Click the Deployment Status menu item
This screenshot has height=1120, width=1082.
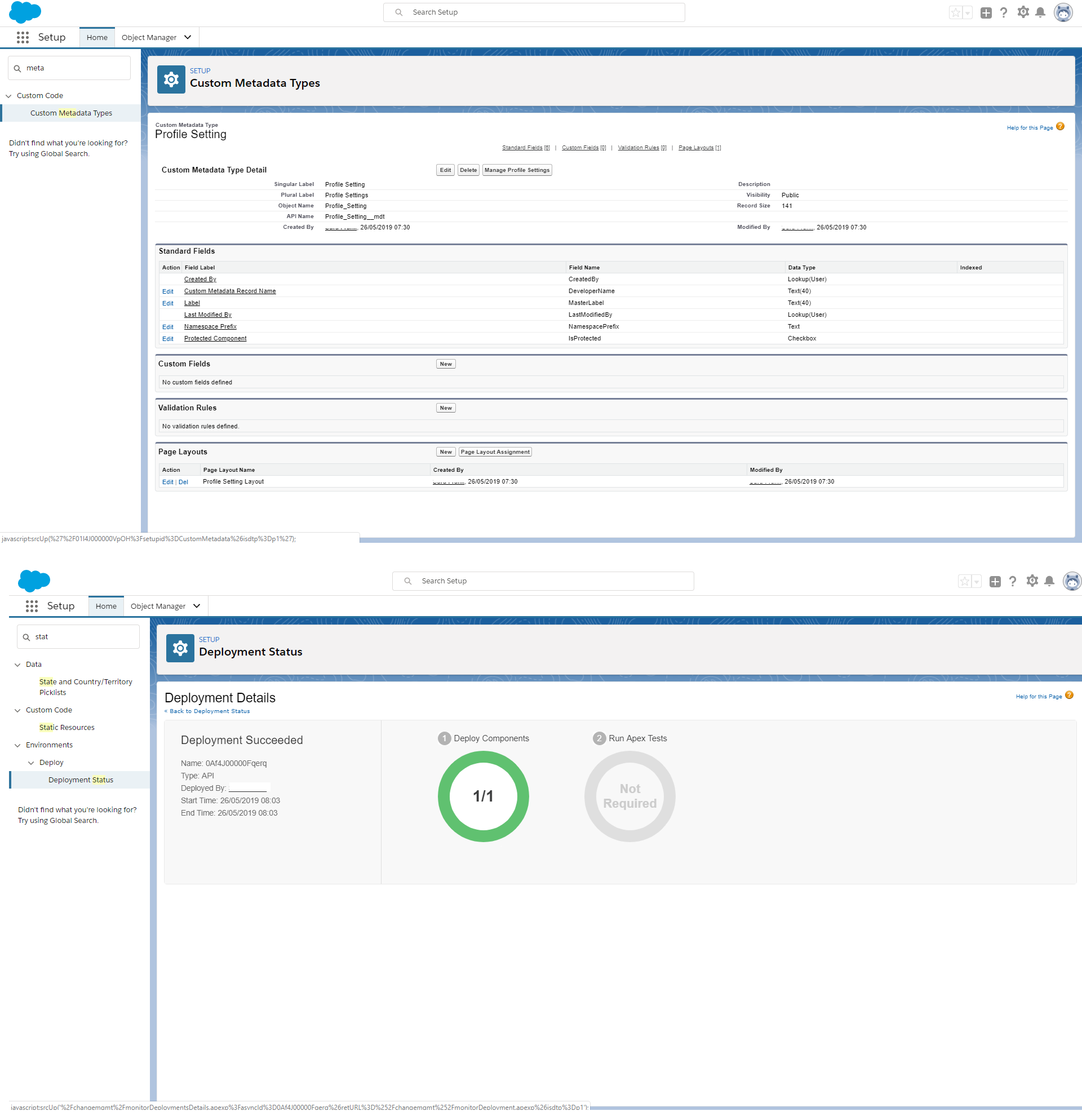click(78, 779)
